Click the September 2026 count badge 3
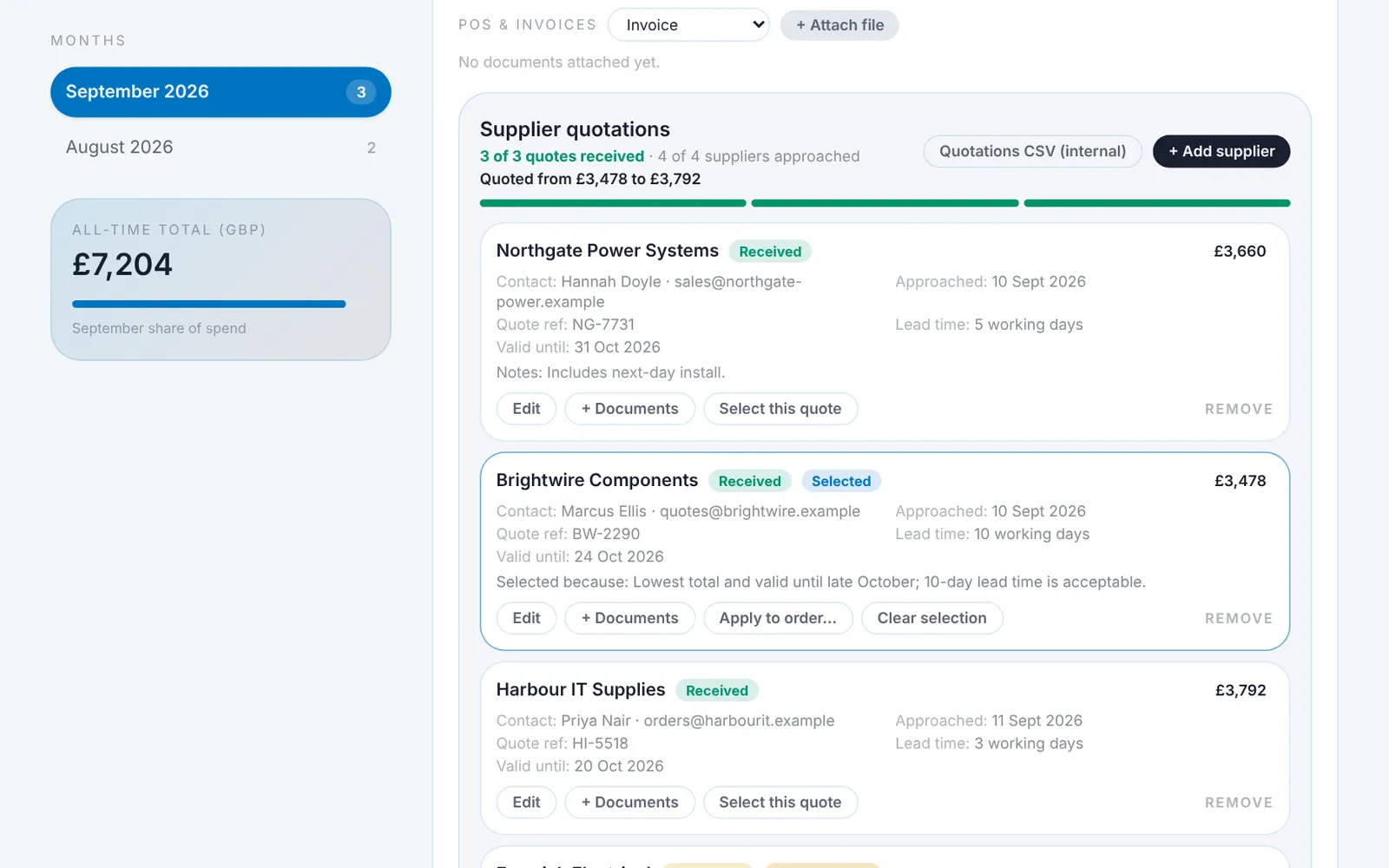 pyautogui.click(x=361, y=92)
